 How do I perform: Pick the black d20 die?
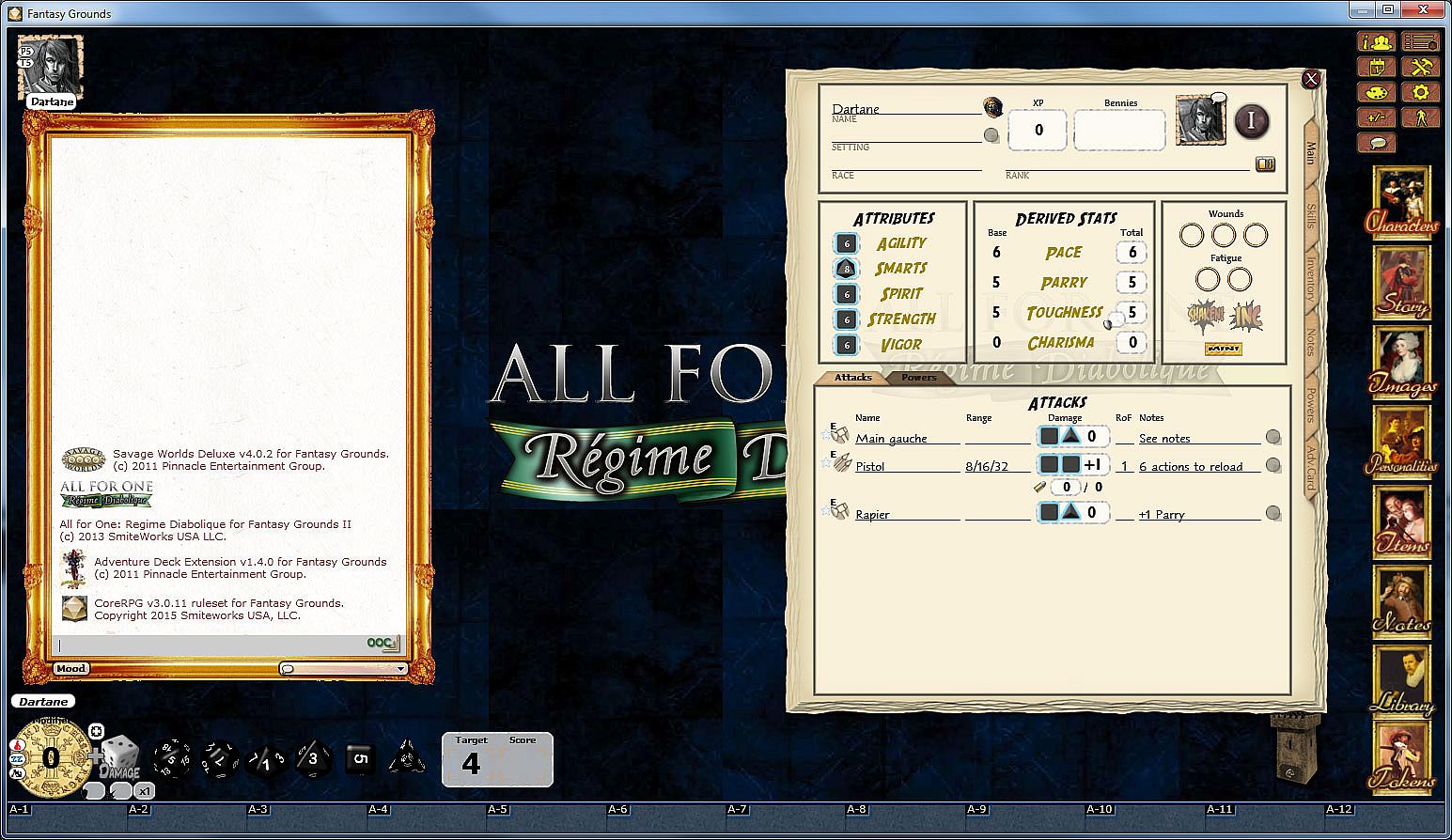pyautogui.click(x=172, y=758)
